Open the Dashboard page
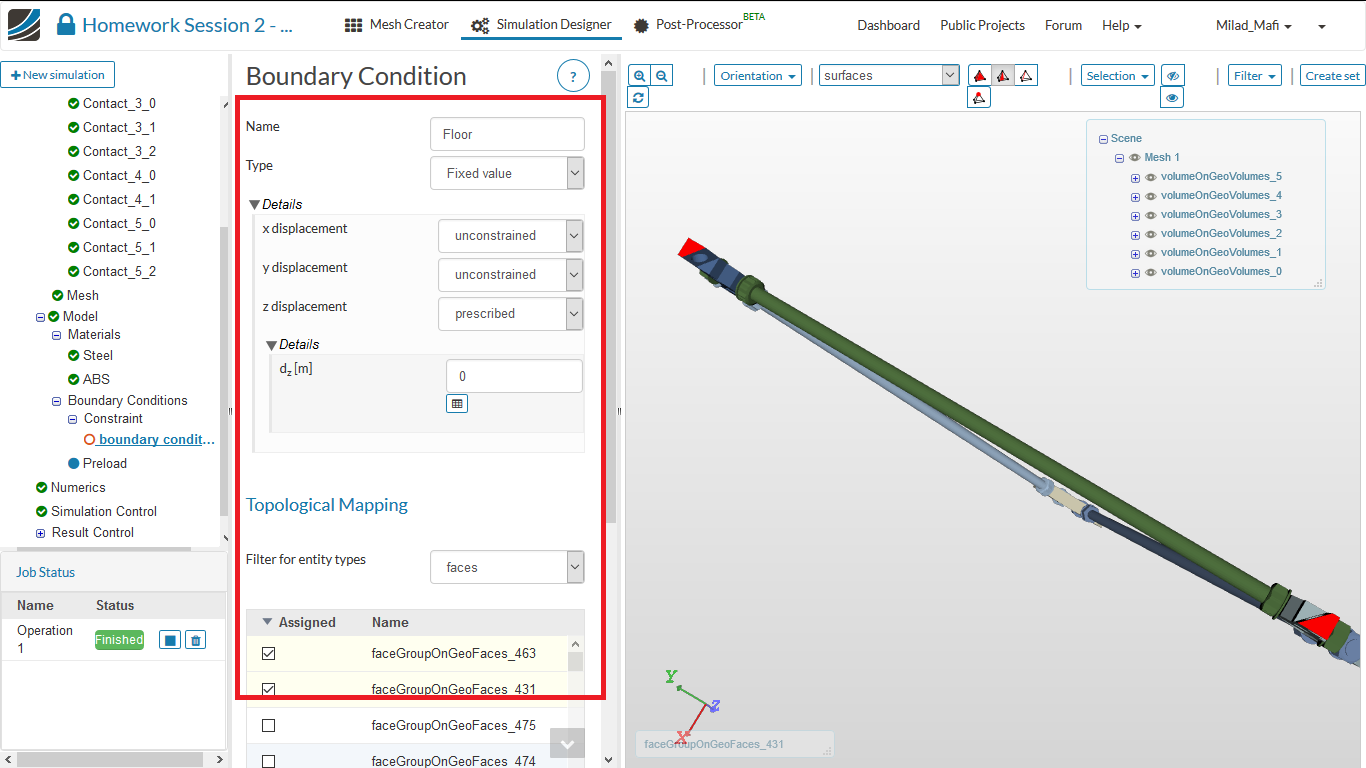The width and height of the screenshot is (1366, 768). pos(888,25)
